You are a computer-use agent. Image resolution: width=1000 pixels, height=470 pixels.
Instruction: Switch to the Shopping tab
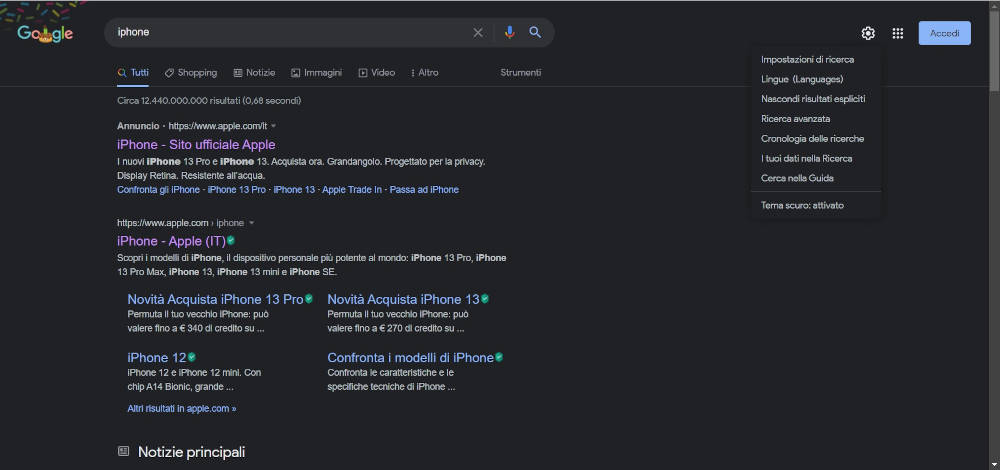pos(191,73)
